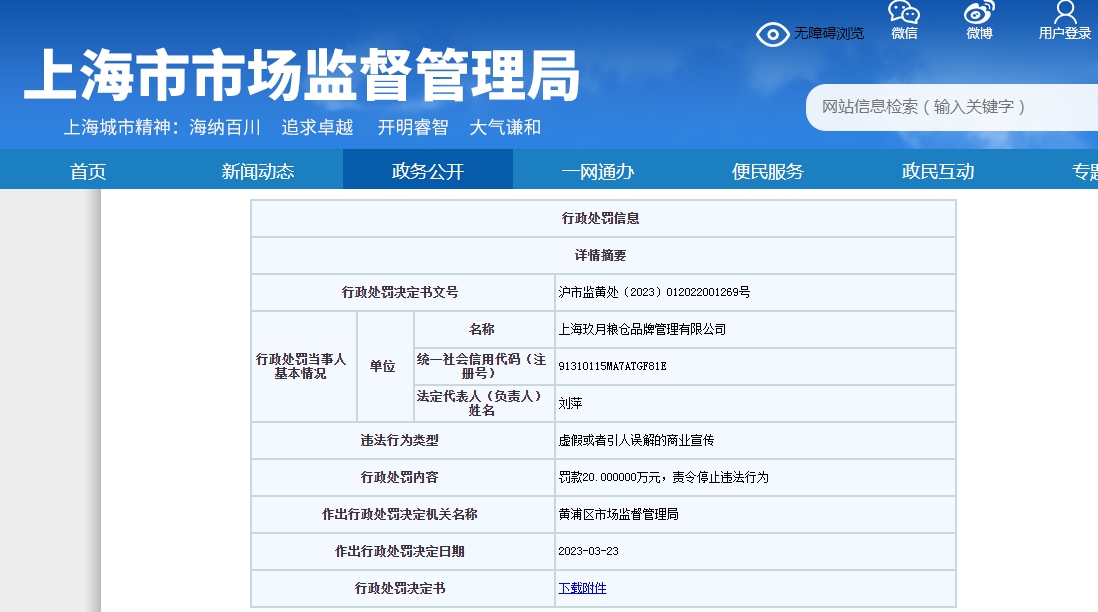
Task: Focus the 网站信息检索 search field
Action: coord(952,107)
